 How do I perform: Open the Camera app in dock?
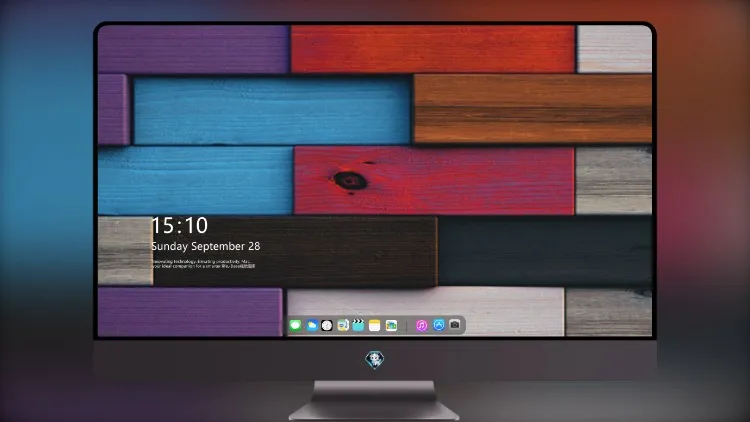pyautogui.click(x=455, y=325)
